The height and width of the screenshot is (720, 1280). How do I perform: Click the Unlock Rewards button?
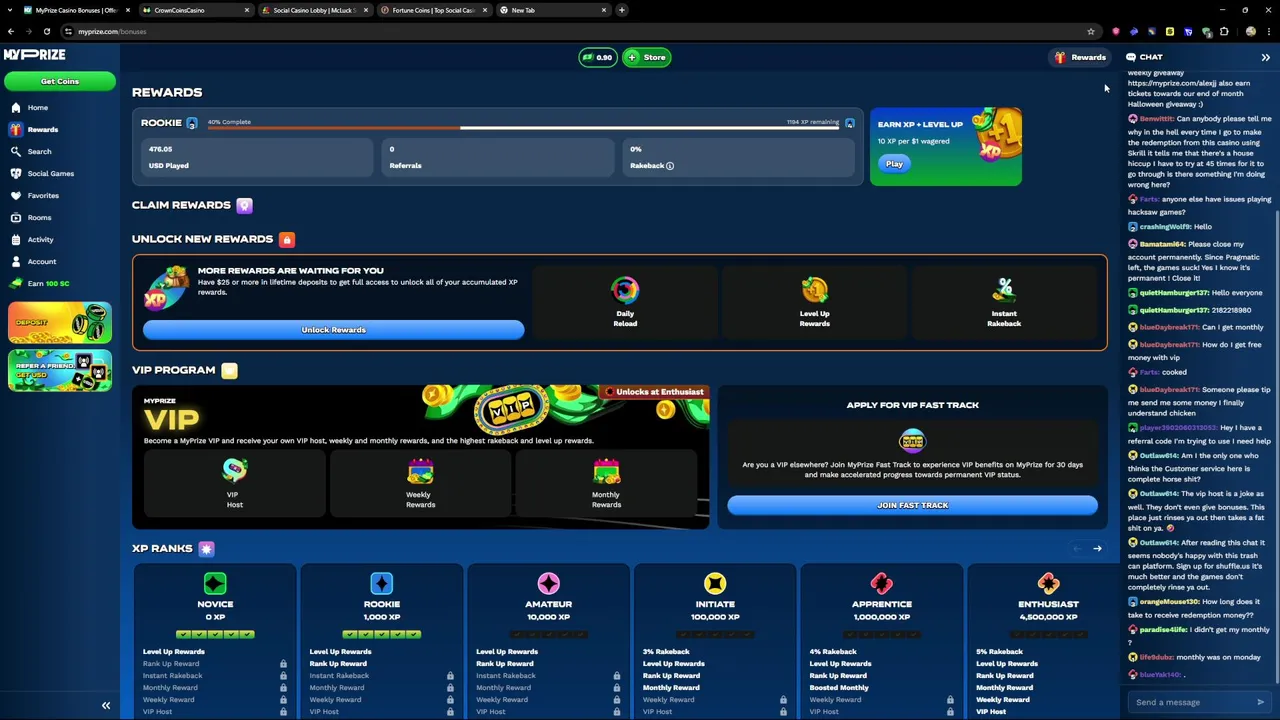(x=333, y=330)
